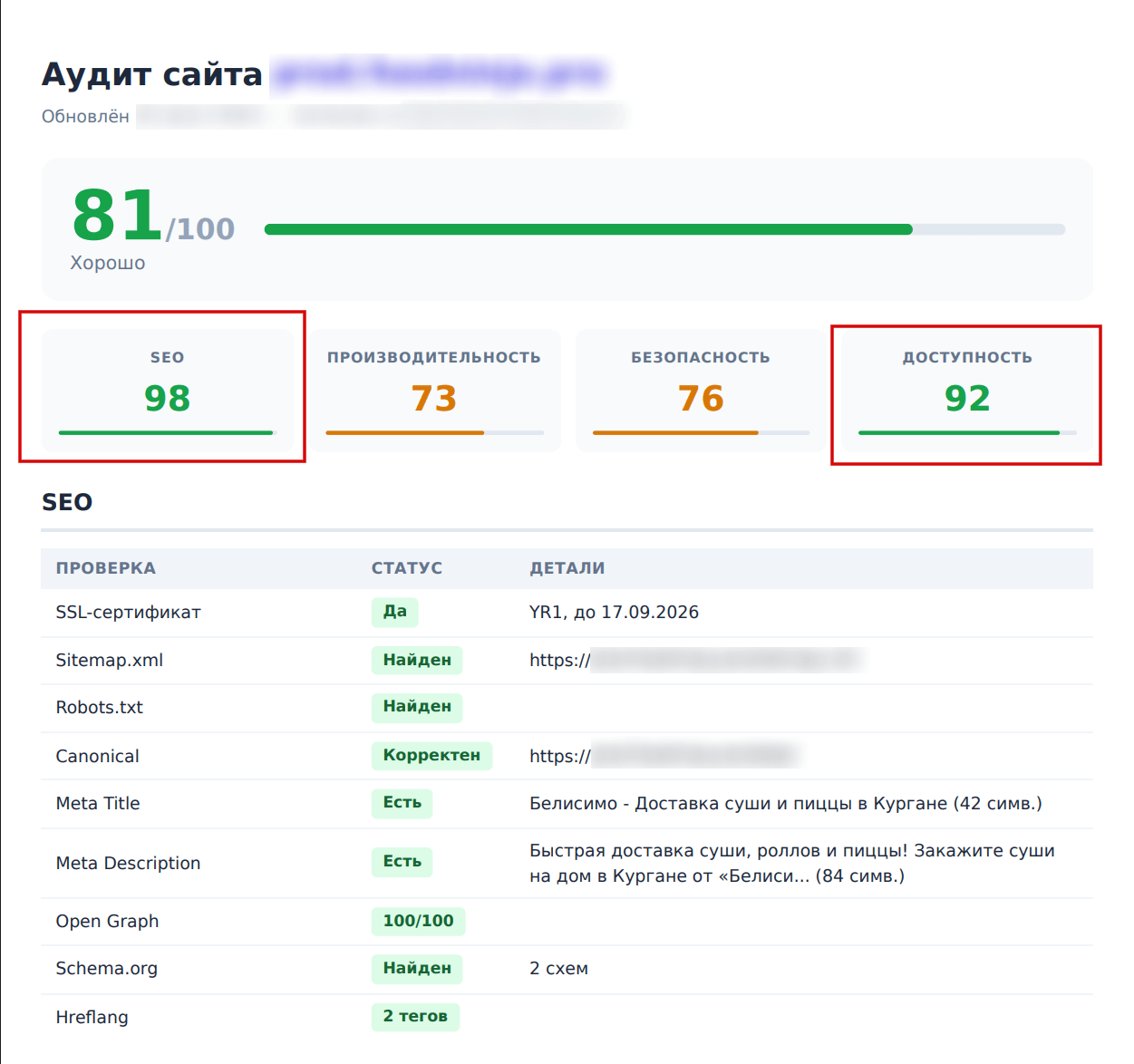
Task: Click the Есть badge in the Meta Title row
Action: tap(402, 803)
